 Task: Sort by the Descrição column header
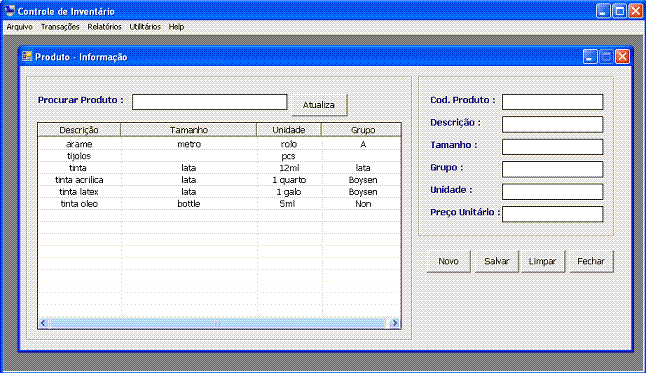click(79, 130)
